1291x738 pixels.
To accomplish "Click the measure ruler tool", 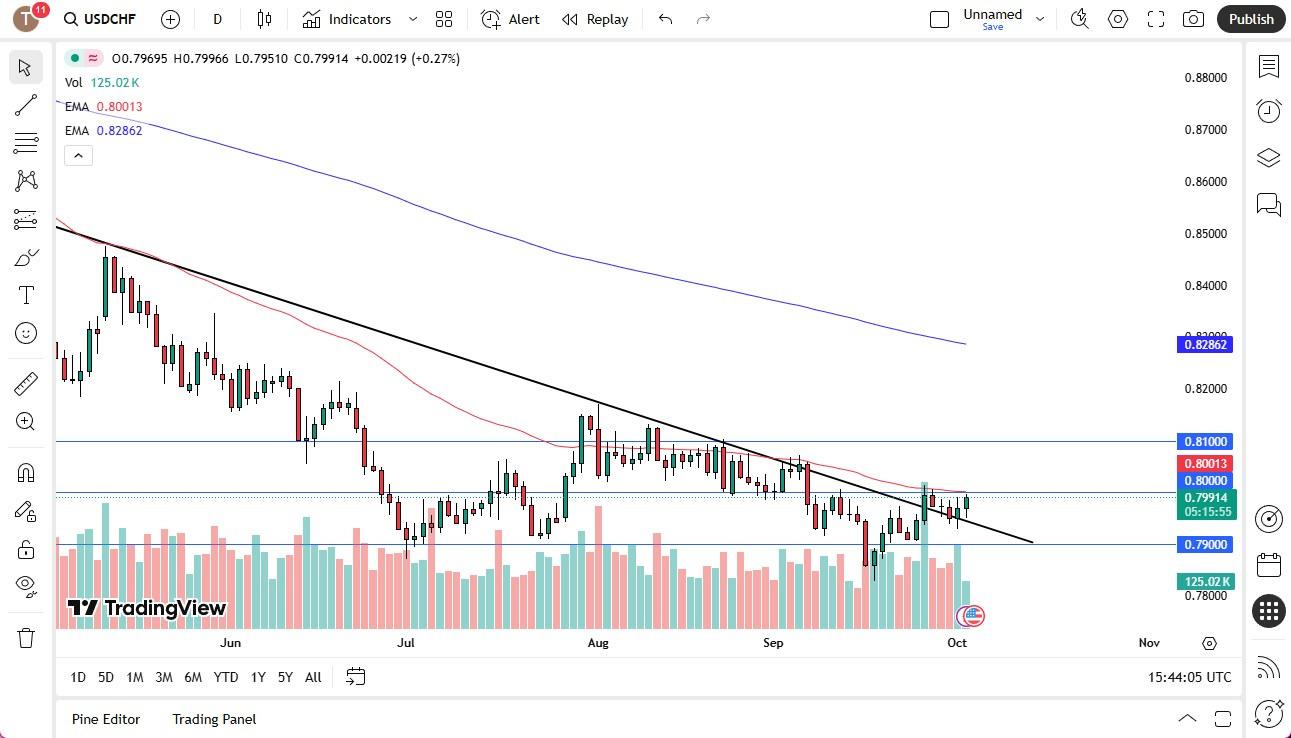I will 26,383.
